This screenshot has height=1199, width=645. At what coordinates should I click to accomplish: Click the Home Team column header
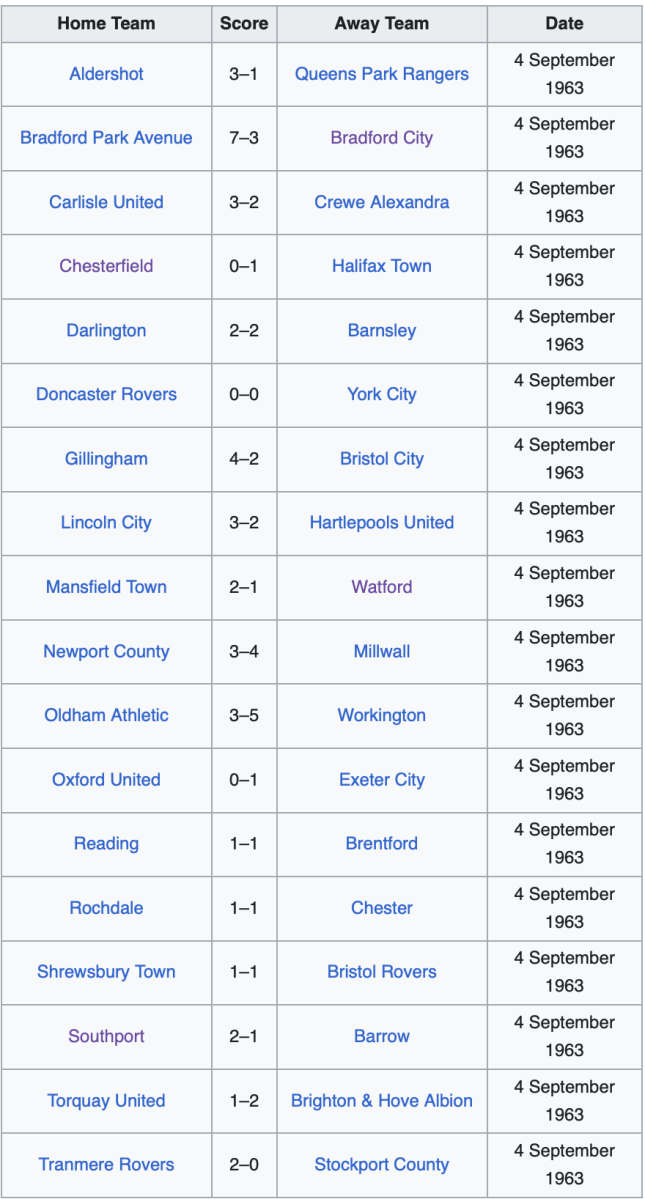[106, 24]
